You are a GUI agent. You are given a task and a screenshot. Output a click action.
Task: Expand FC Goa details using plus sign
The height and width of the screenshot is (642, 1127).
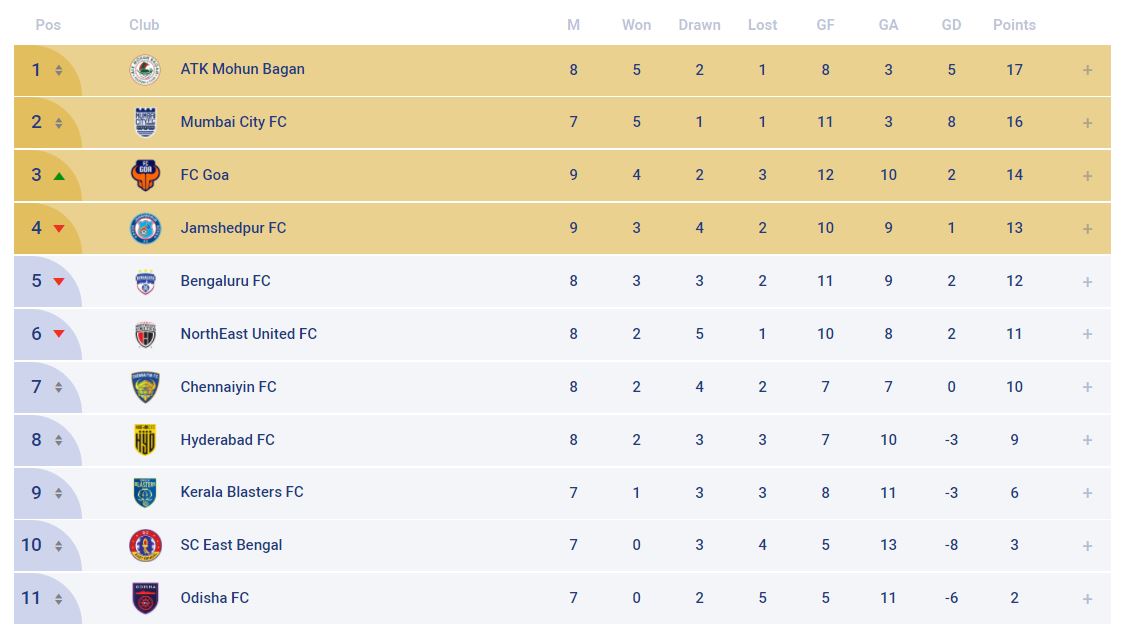pos(1087,176)
